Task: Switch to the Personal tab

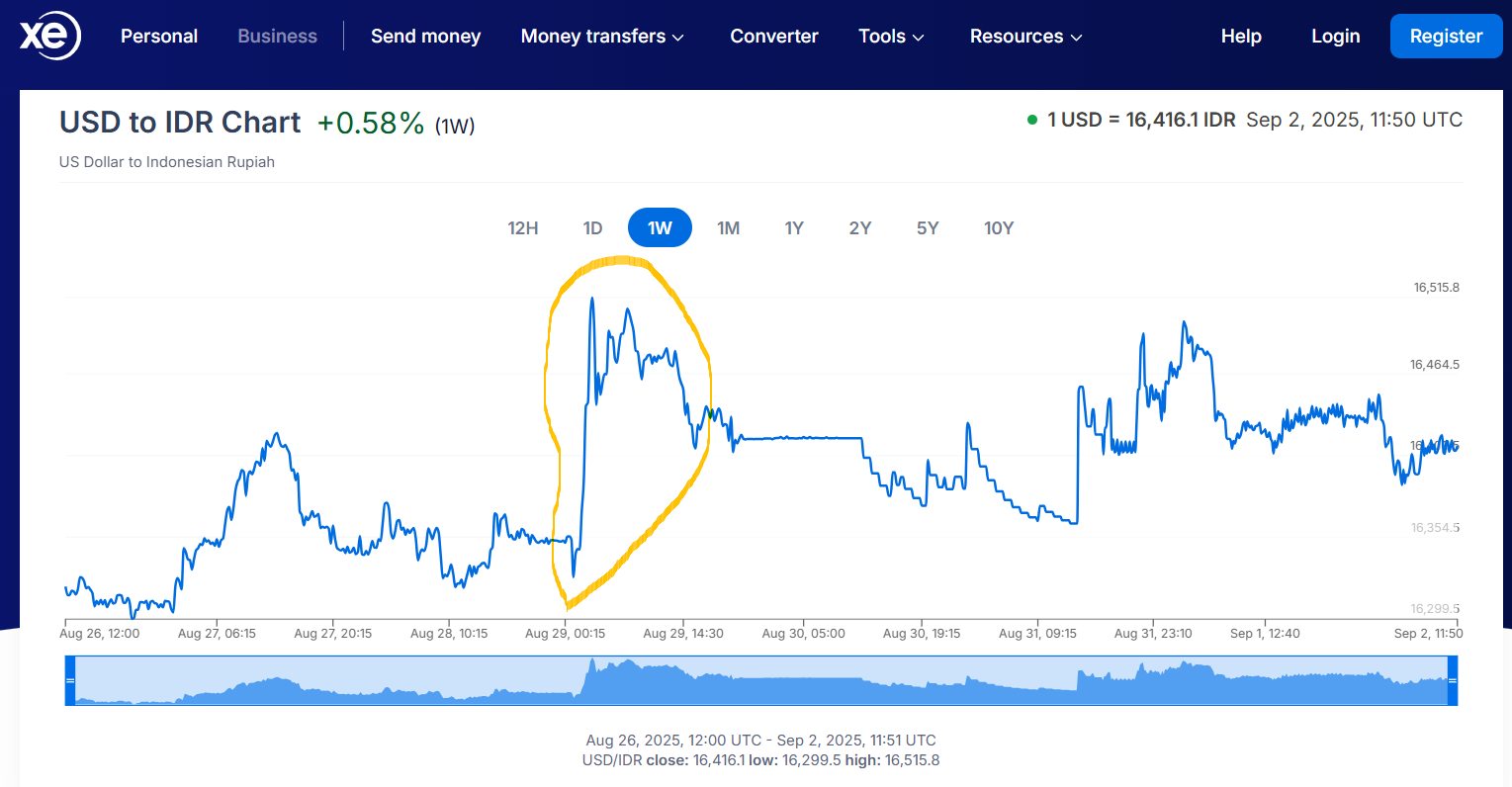Action: 159,37
